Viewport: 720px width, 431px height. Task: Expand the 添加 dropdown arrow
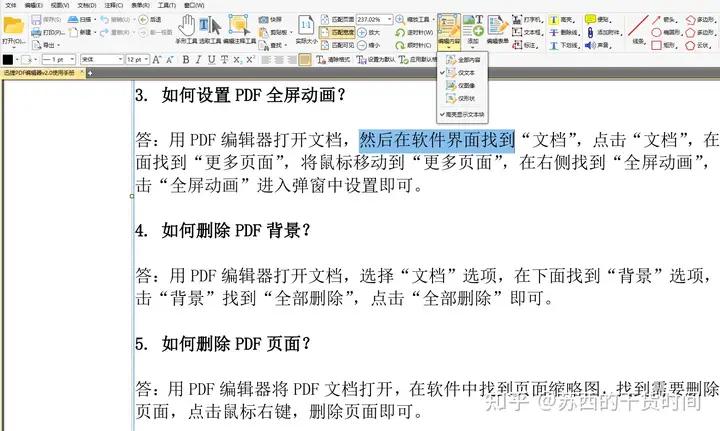(473, 47)
